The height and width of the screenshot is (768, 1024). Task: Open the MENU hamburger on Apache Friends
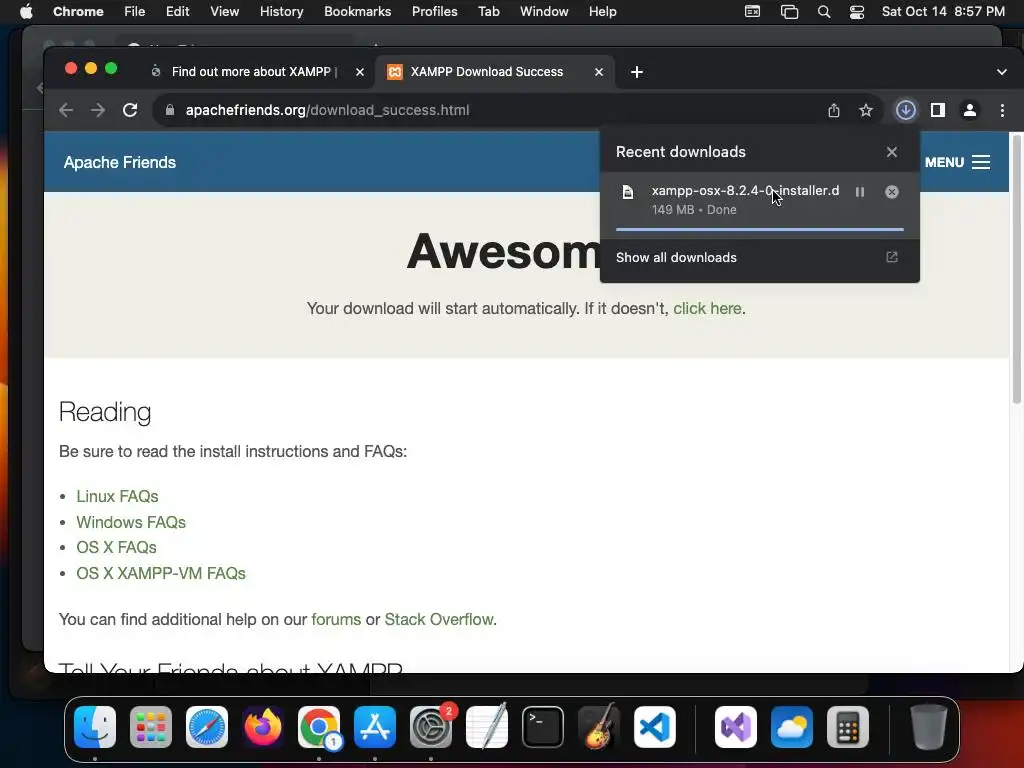957,162
